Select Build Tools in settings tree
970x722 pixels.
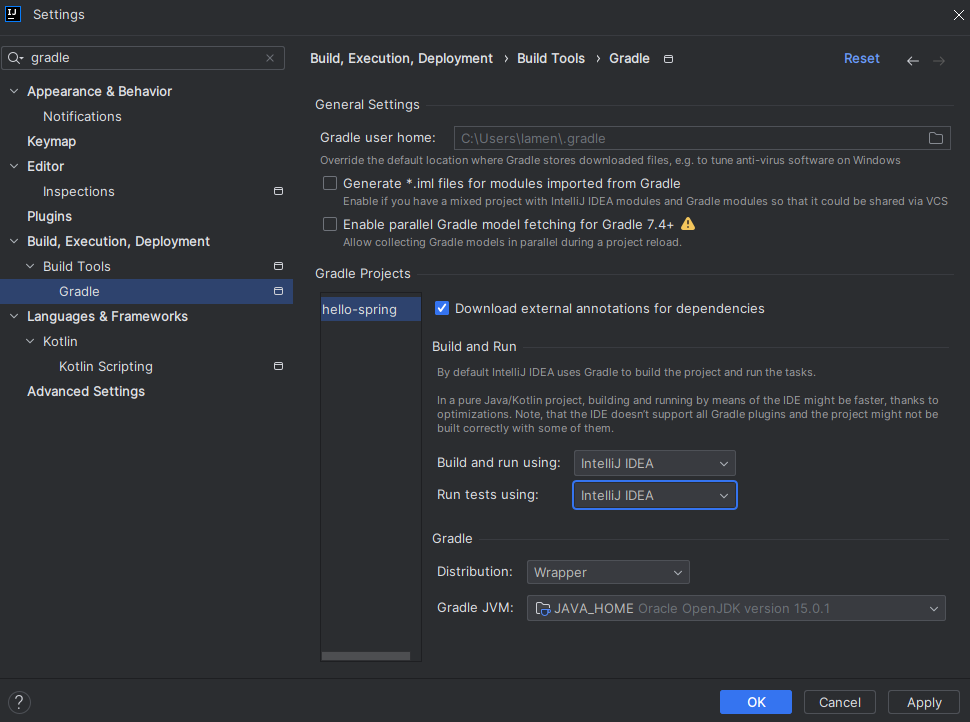(77, 266)
